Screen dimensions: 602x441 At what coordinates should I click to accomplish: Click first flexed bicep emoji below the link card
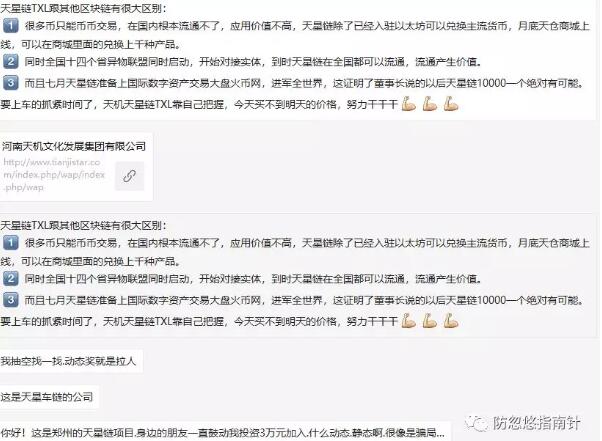point(409,321)
